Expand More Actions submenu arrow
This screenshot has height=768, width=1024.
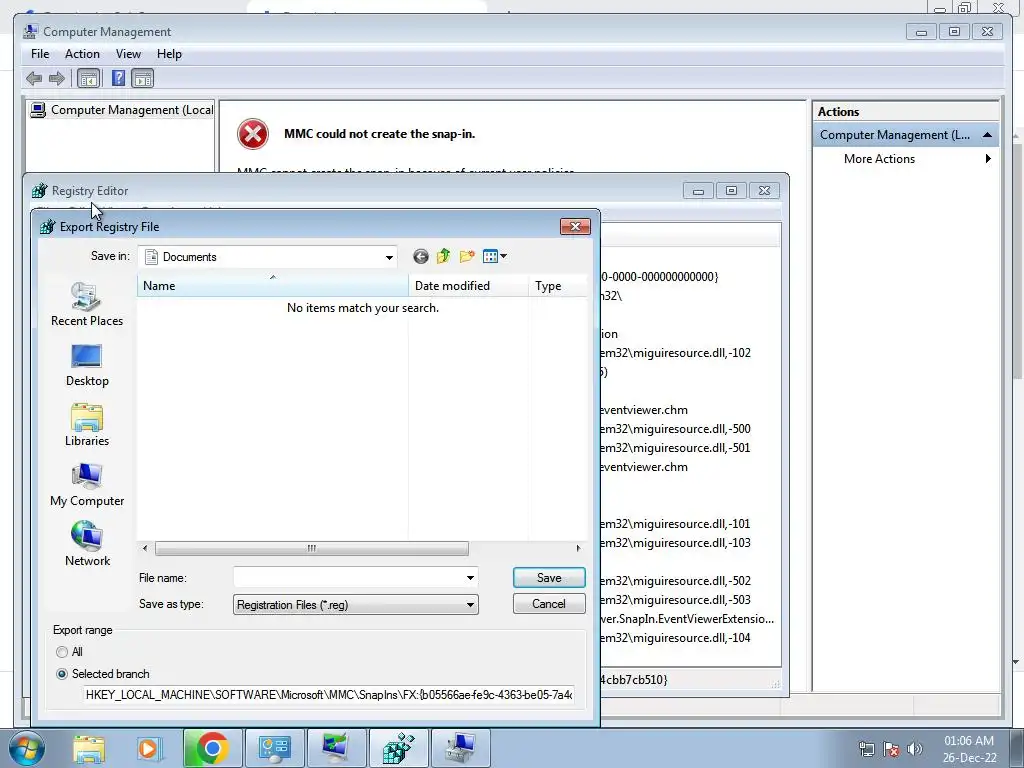[x=988, y=159]
